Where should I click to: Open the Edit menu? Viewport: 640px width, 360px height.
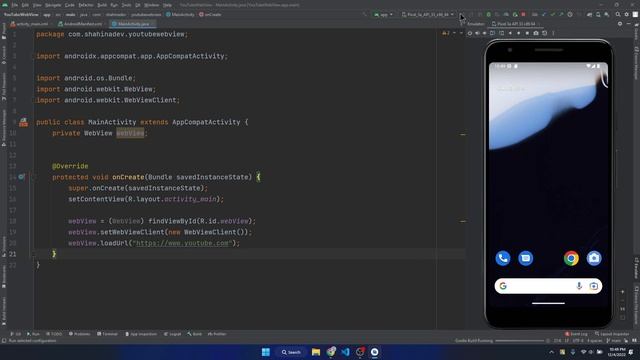point(25,5)
